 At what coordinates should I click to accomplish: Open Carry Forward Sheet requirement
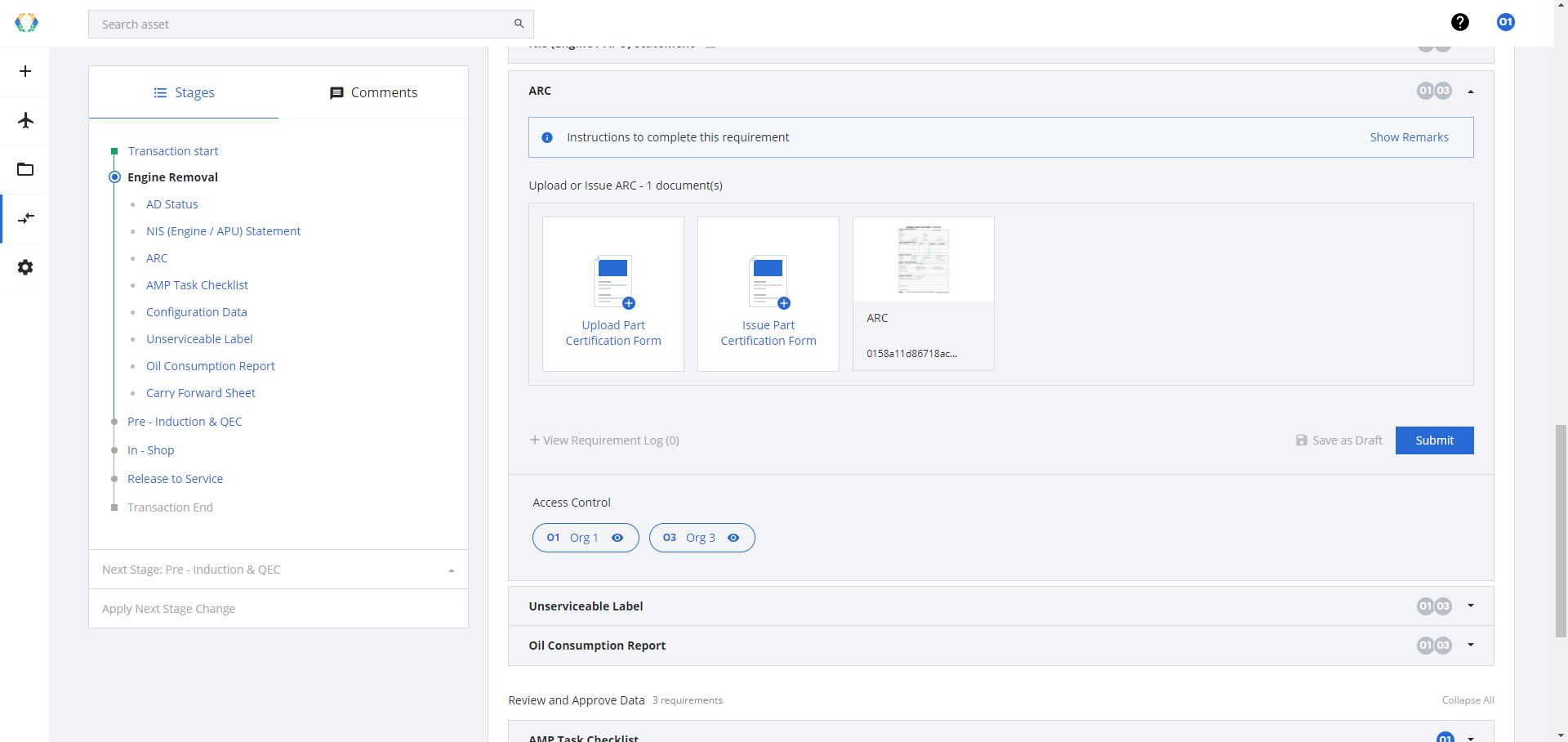click(x=201, y=393)
